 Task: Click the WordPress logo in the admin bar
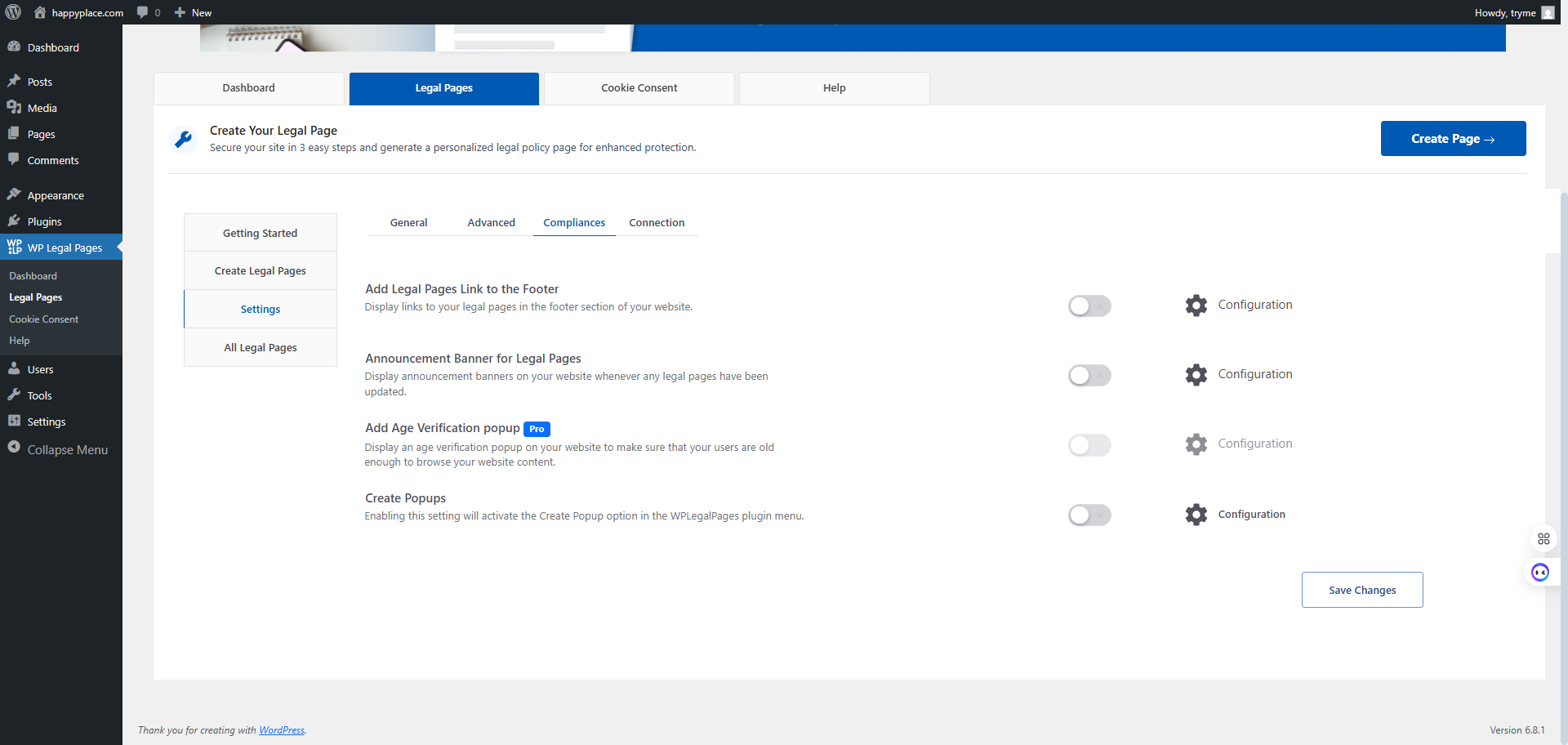click(13, 12)
